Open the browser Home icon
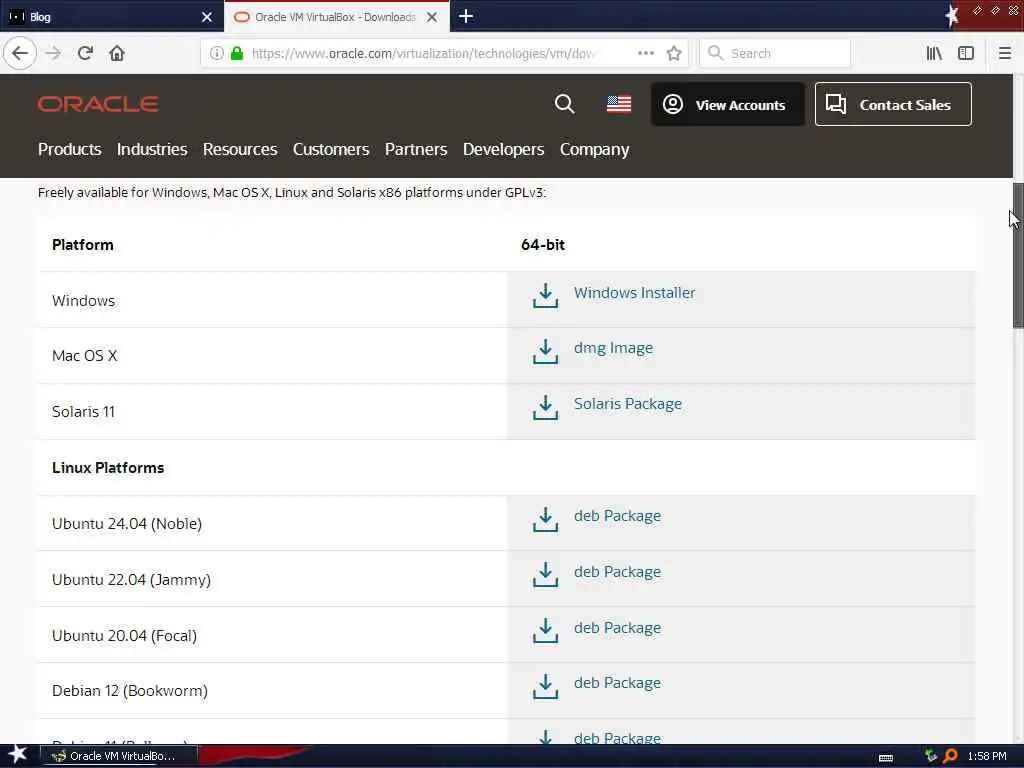 [x=117, y=53]
